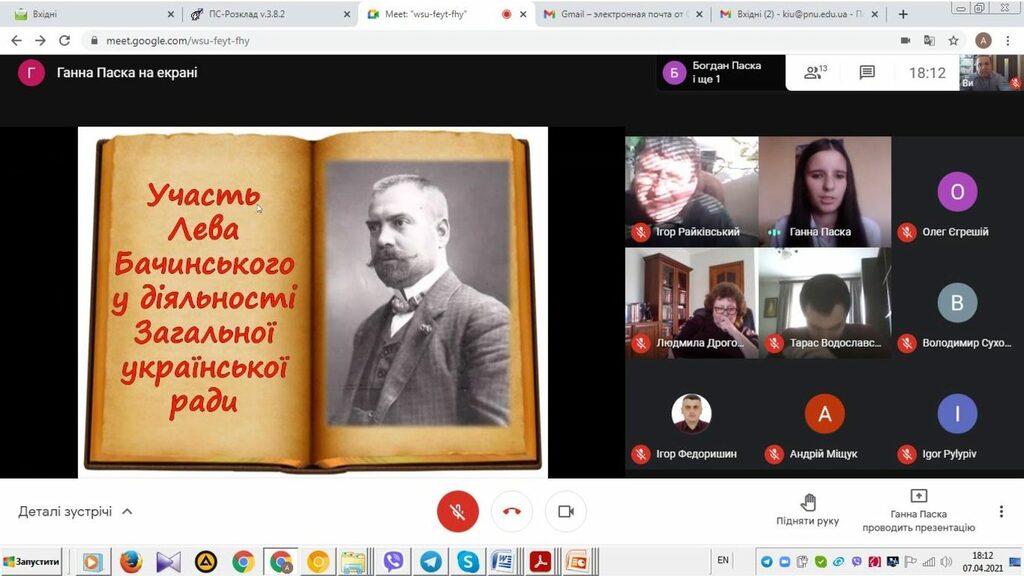Switch to the ПС-Розклад v.3.8.2 tab

[x=265, y=14]
